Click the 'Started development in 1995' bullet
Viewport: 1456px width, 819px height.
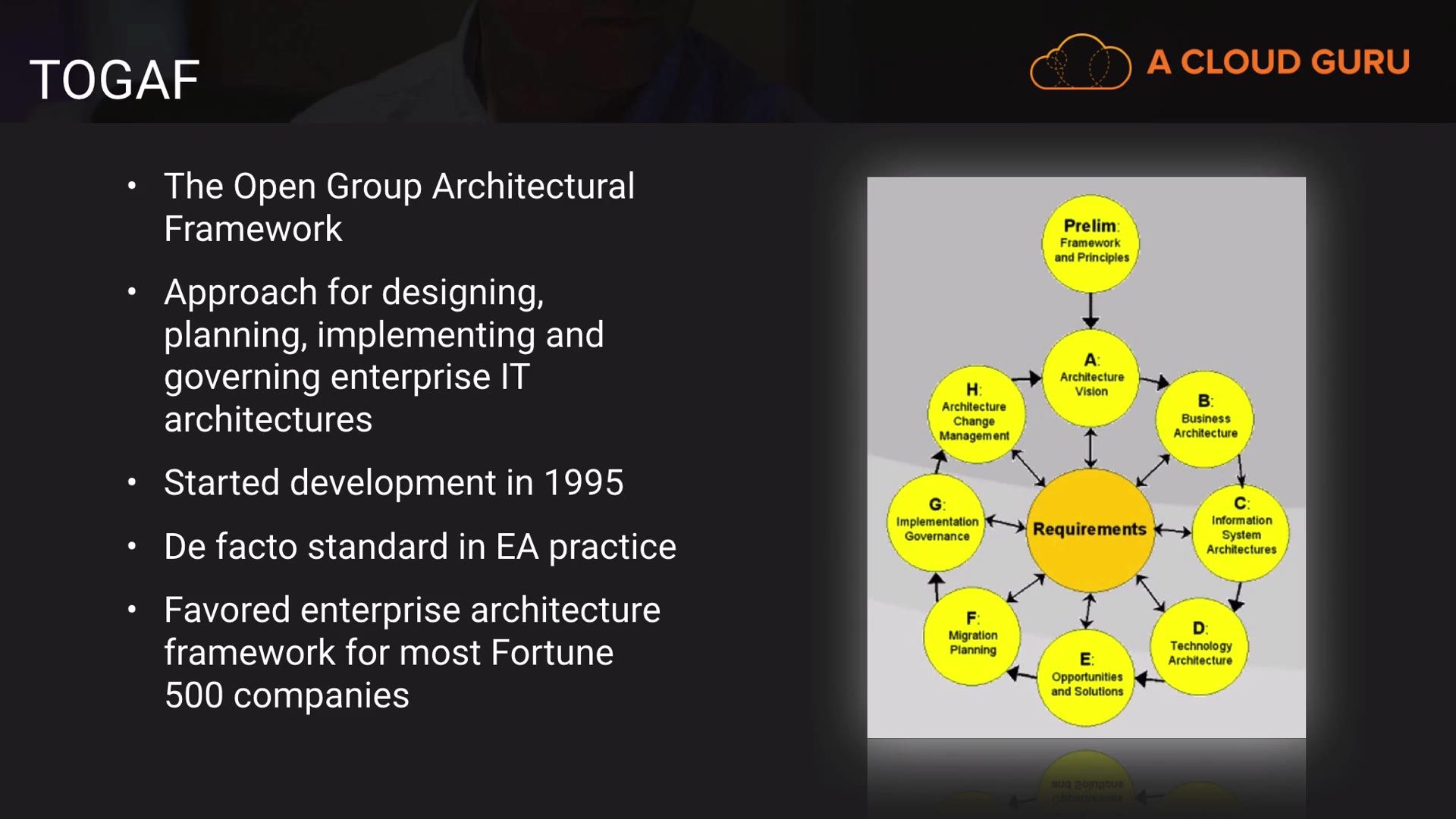(x=394, y=483)
